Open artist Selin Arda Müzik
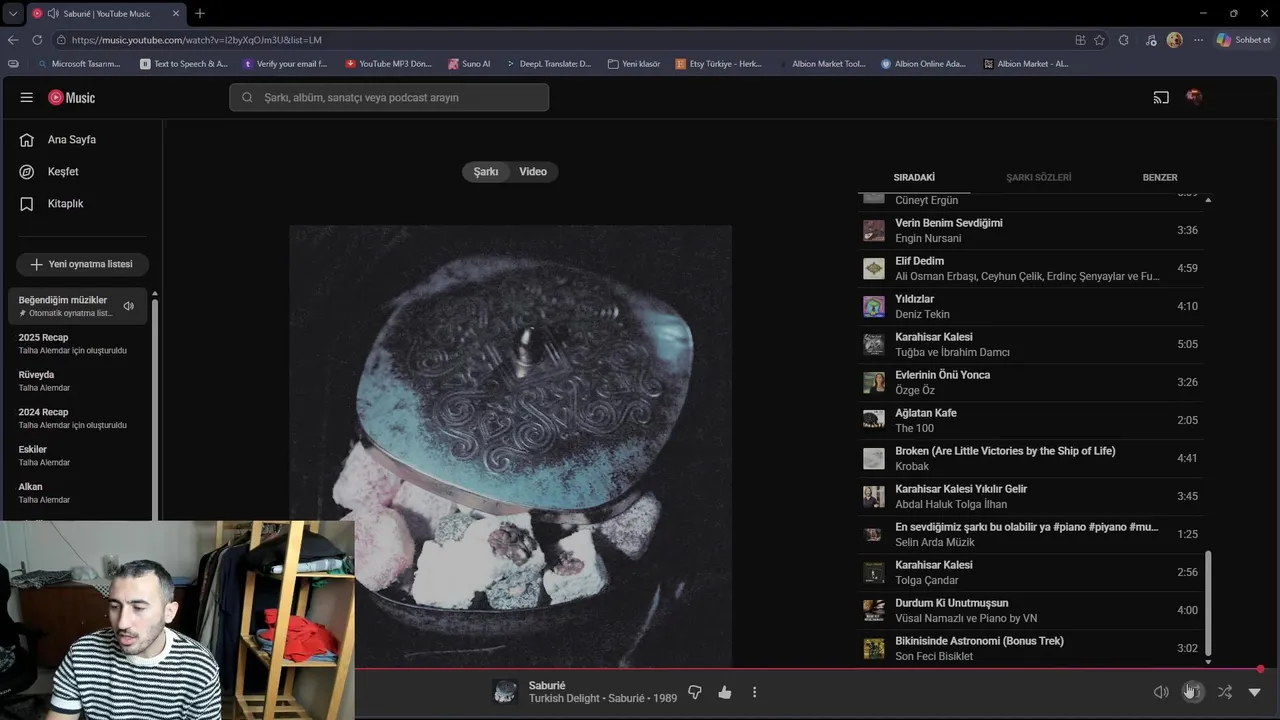 coord(934,542)
